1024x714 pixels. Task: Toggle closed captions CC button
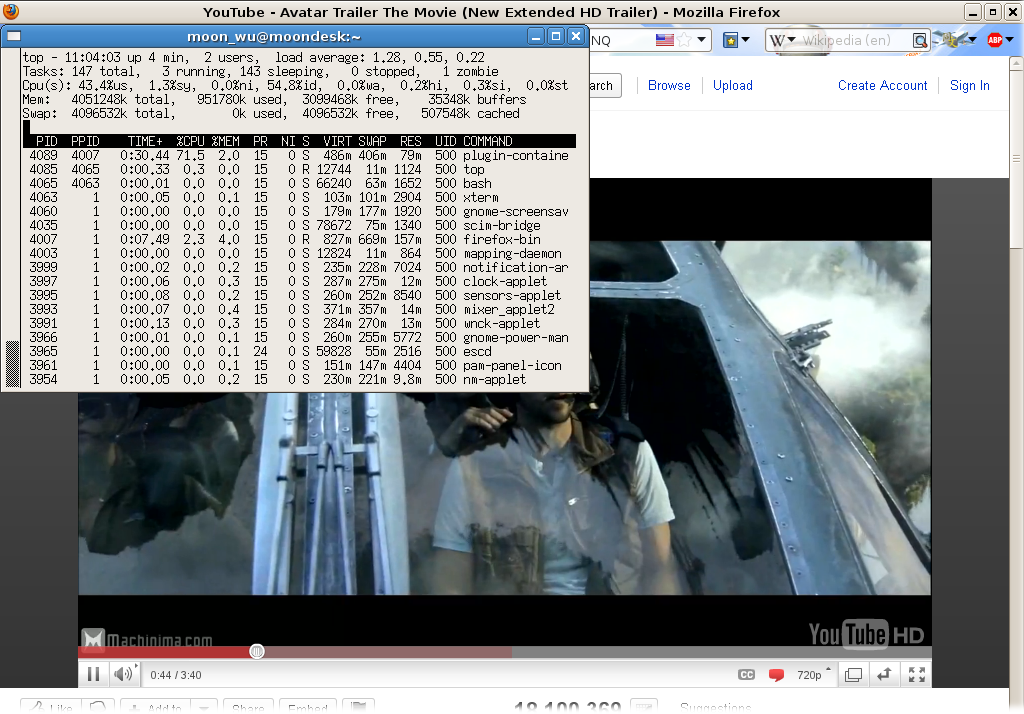click(746, 675)
